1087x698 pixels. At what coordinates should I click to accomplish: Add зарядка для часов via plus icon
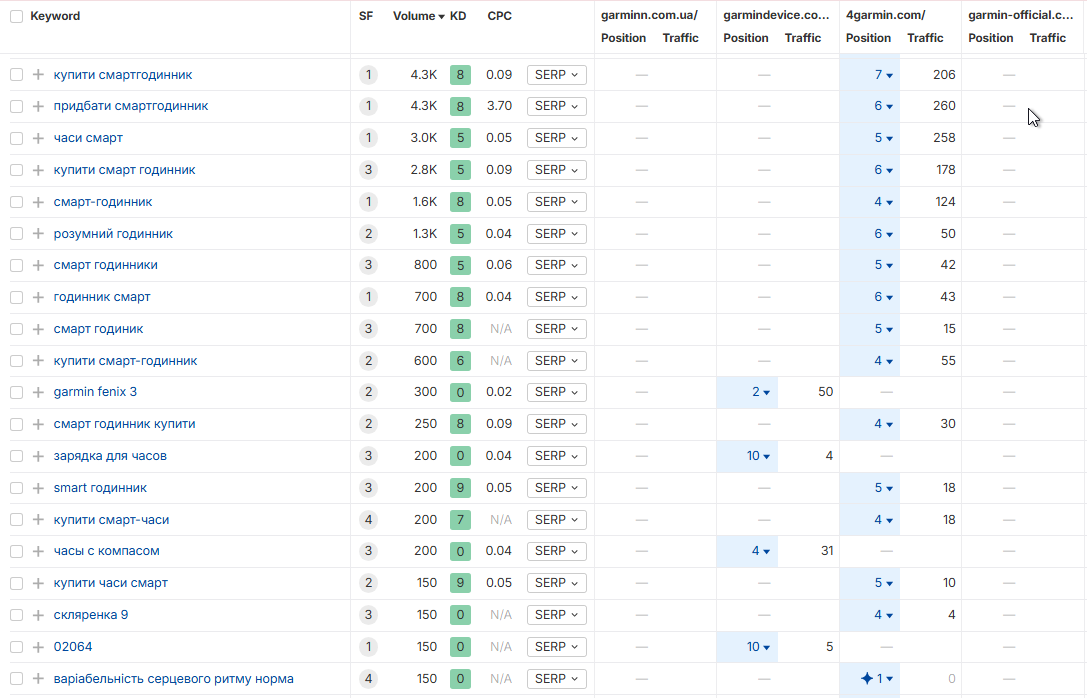[x=38, y=455]
